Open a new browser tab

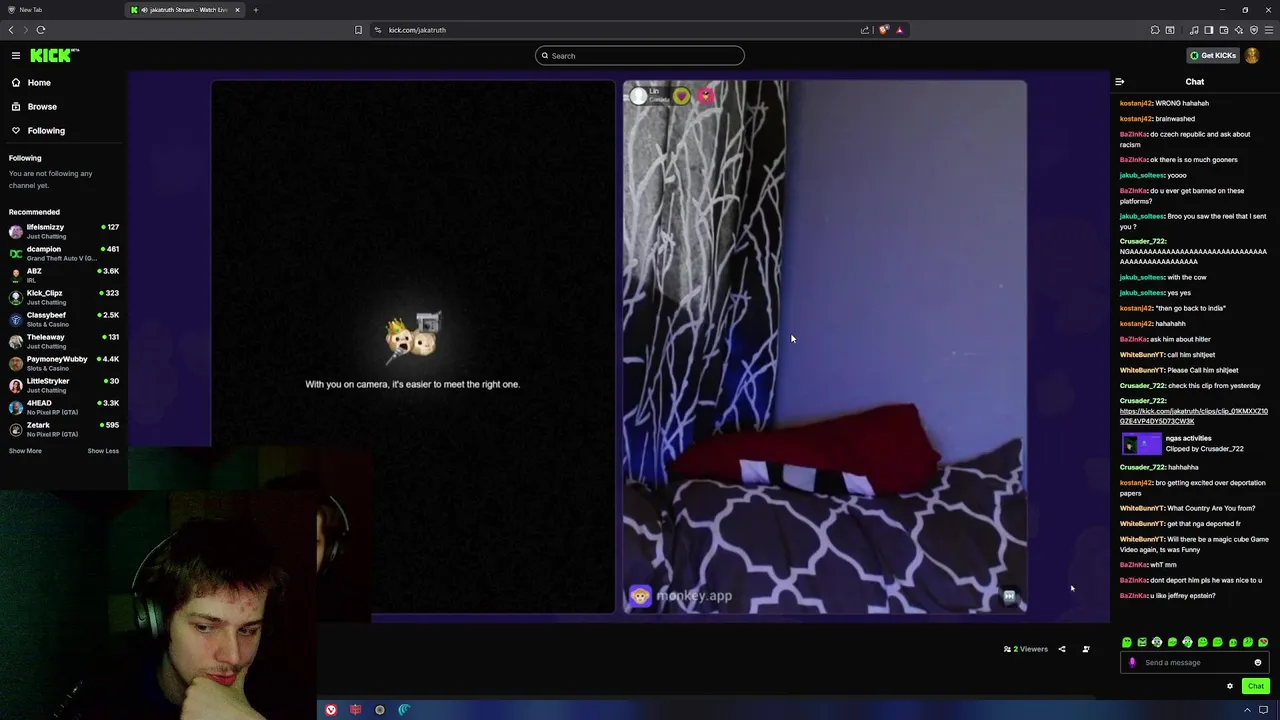click(x=256, y=10)
